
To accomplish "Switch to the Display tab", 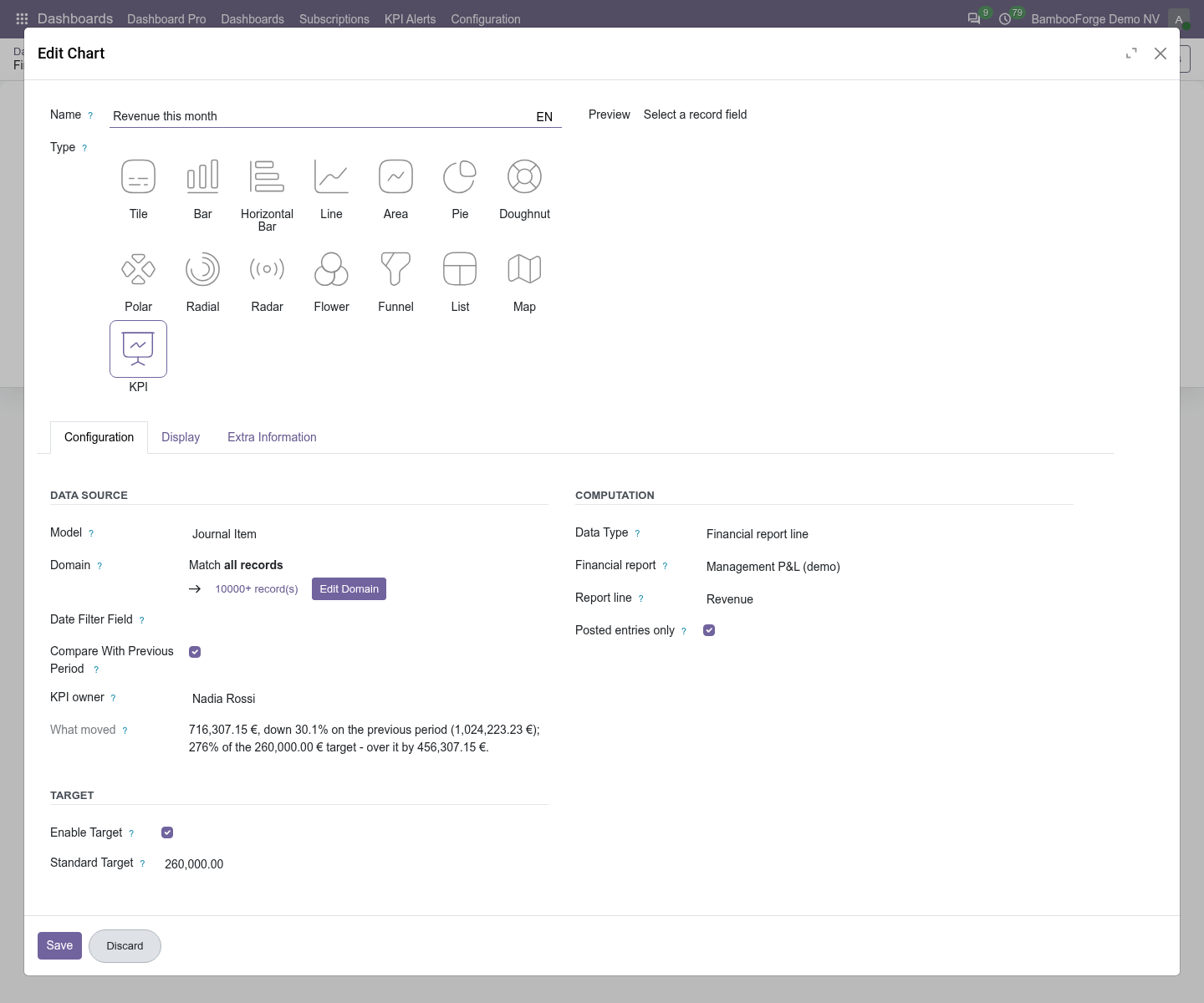I will [181, 437].
